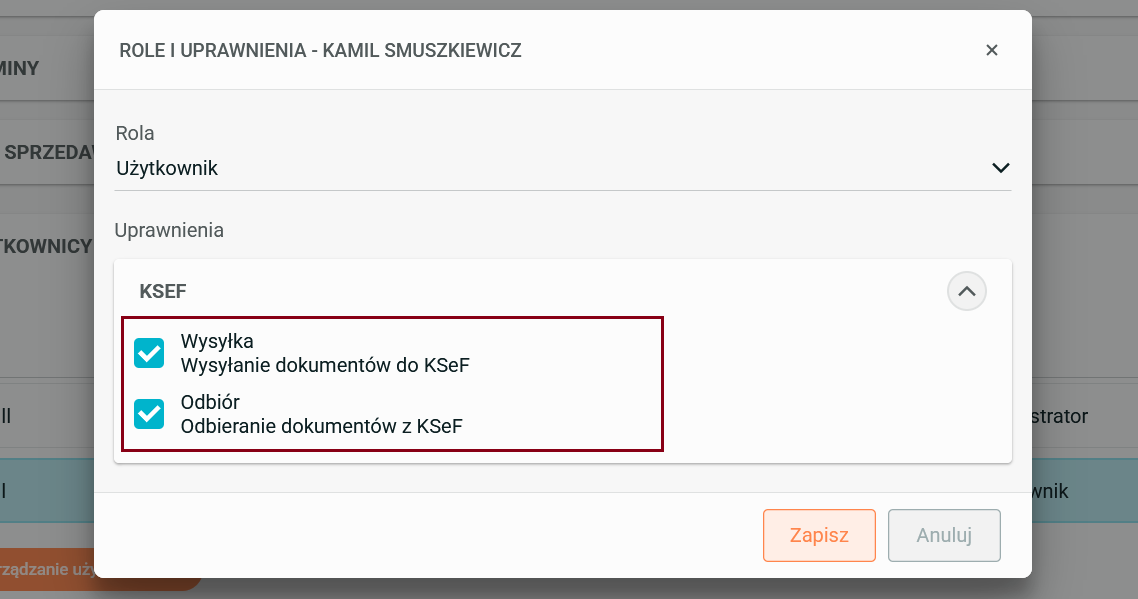Open the partially visible MINY tab
This screenshot has width=1138, height=599.
pos(22,69)
